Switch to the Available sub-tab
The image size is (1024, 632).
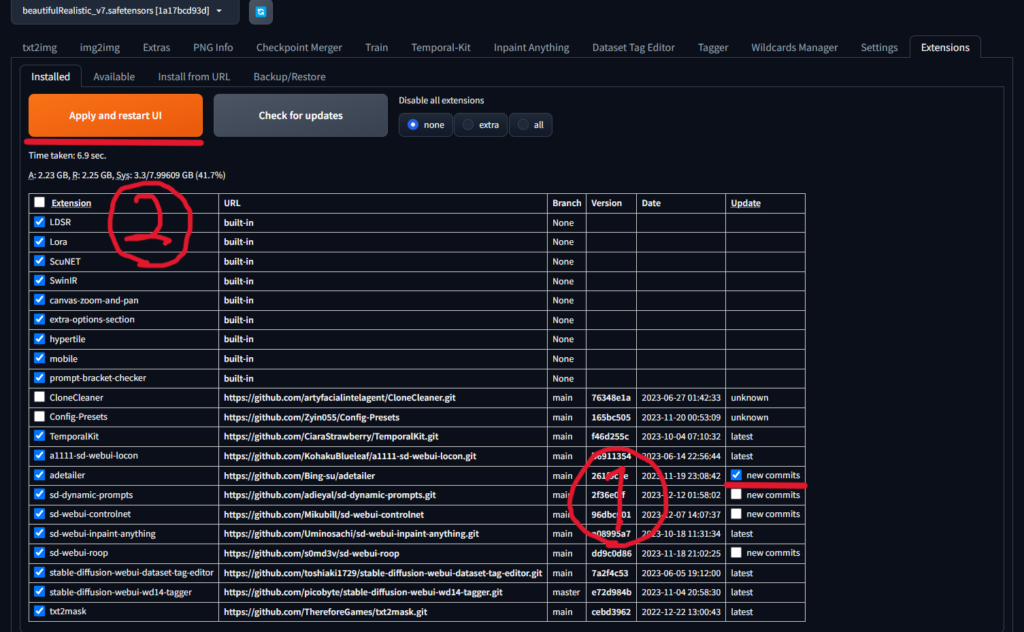pyautogui.click(x=114, y=76)
